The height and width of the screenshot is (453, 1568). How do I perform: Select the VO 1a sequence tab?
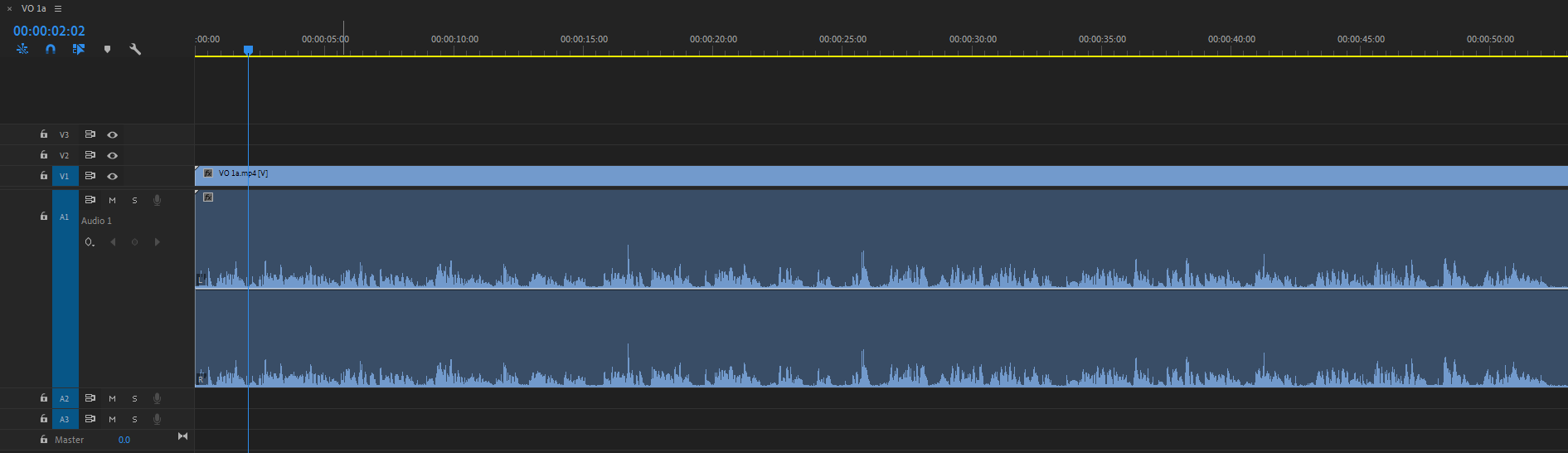pyautogui.click(x=34, y=8)
